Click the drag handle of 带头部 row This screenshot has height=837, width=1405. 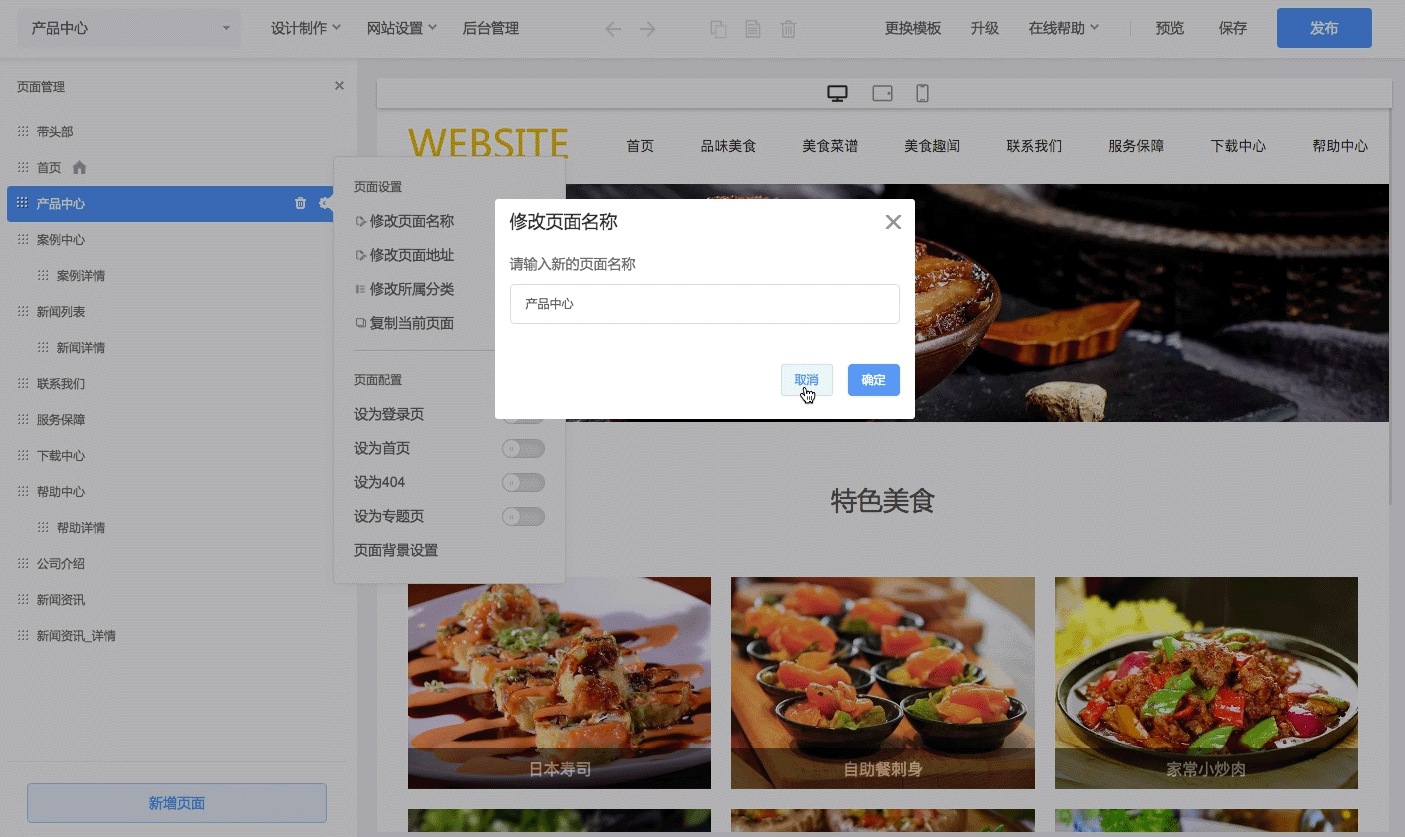click(x=23, y=131)
